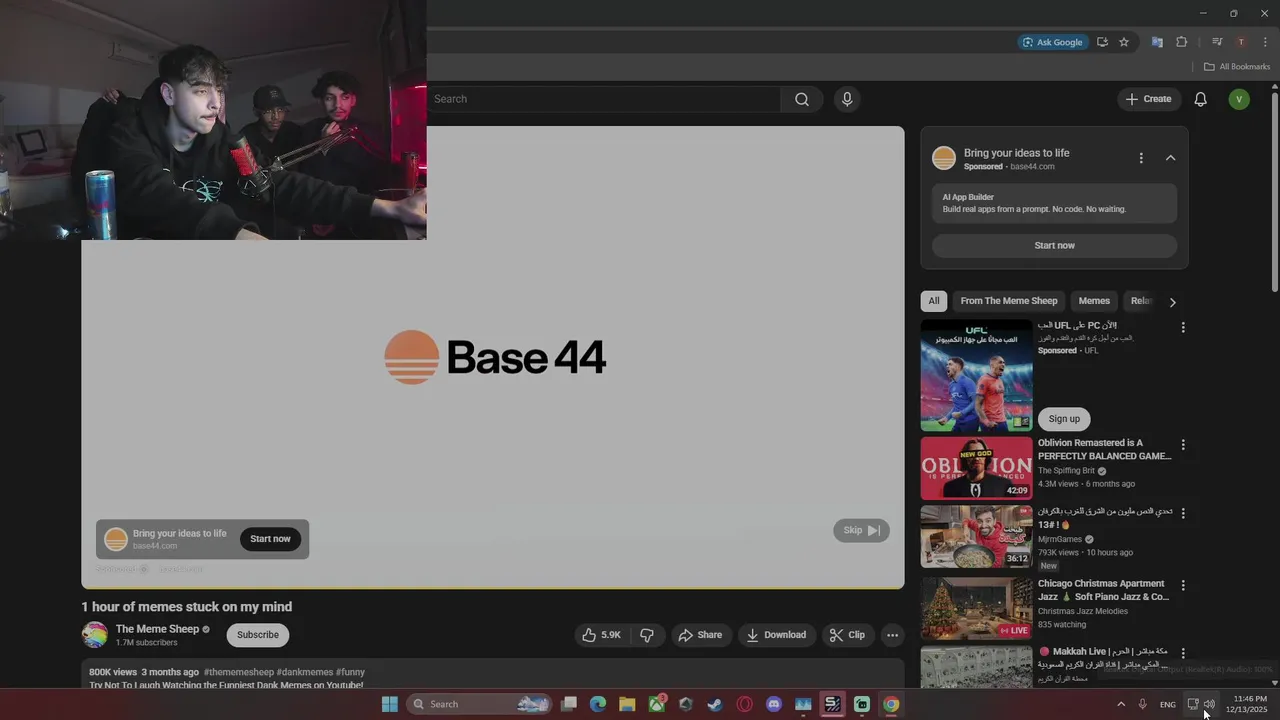The height and width of the screenshot is (720, 1280).
Task: Select the All filter chip
Action: [x=933, y=301]
